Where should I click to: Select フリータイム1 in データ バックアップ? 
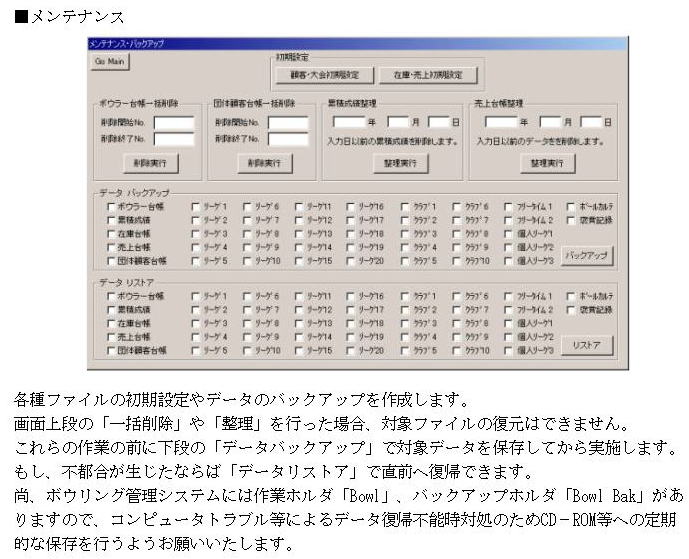(509, 207)
